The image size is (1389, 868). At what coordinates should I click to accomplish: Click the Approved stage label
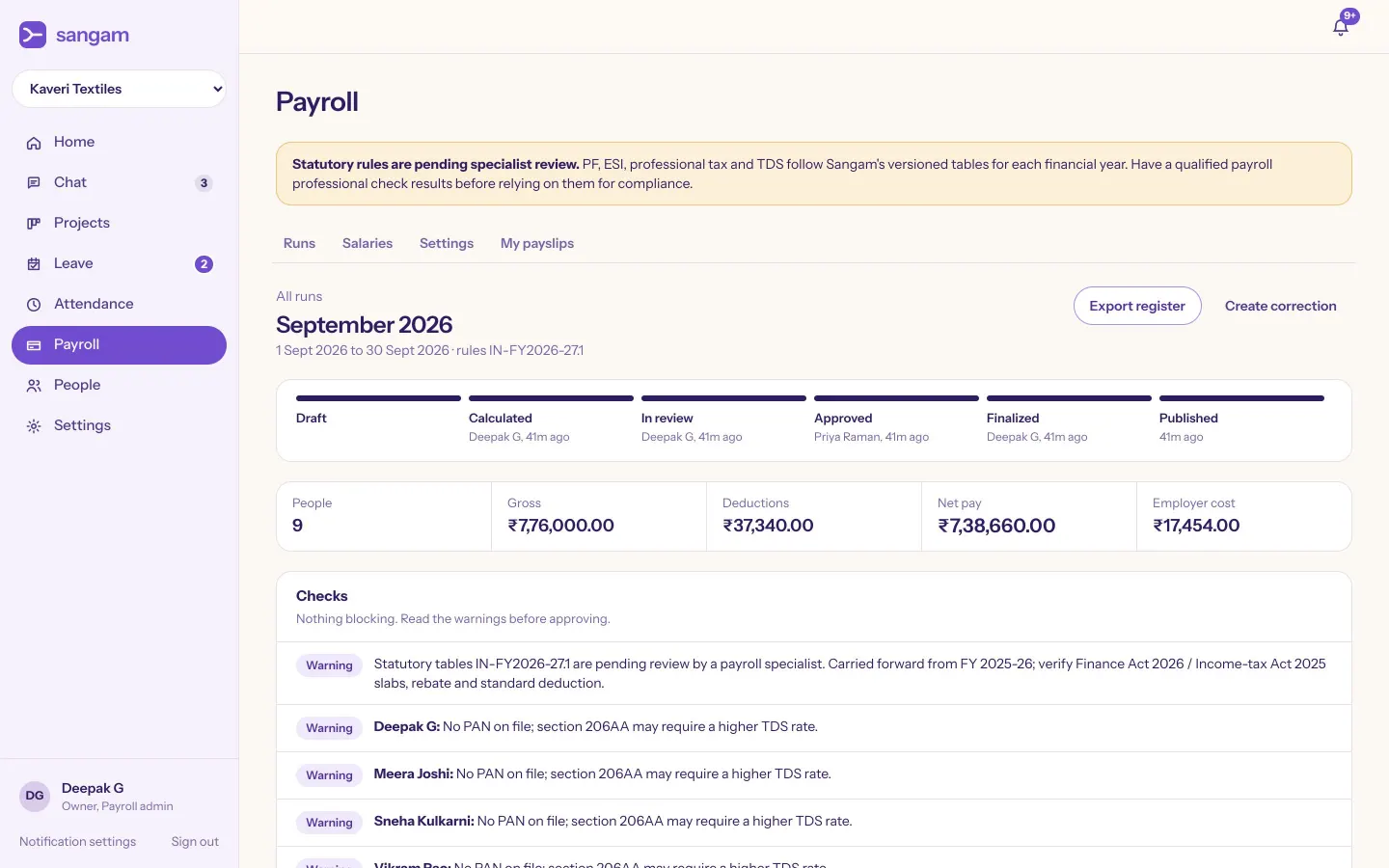coord(843,419)
